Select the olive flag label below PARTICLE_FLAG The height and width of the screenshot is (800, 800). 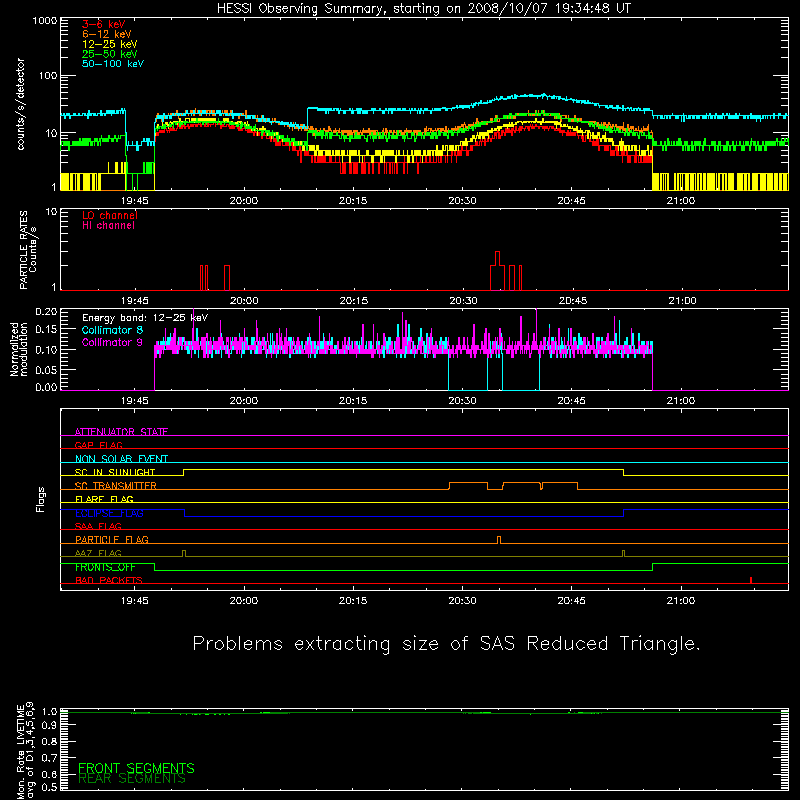pos(98,553)
